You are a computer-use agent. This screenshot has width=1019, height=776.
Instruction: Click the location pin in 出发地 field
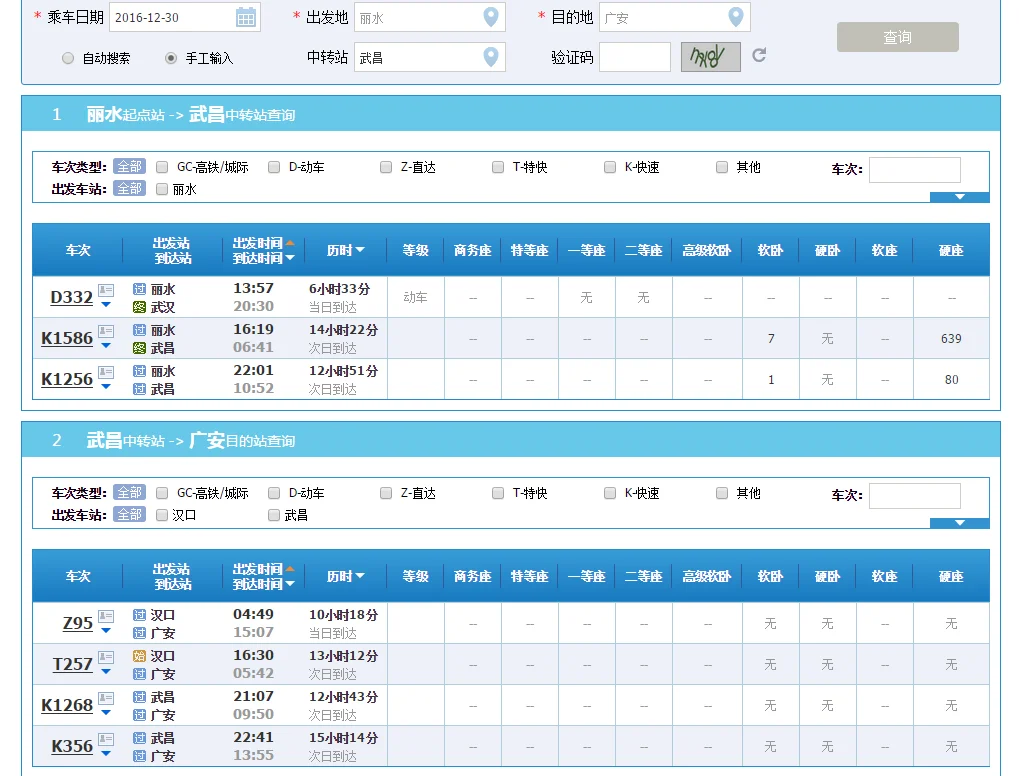pos(490,17)
